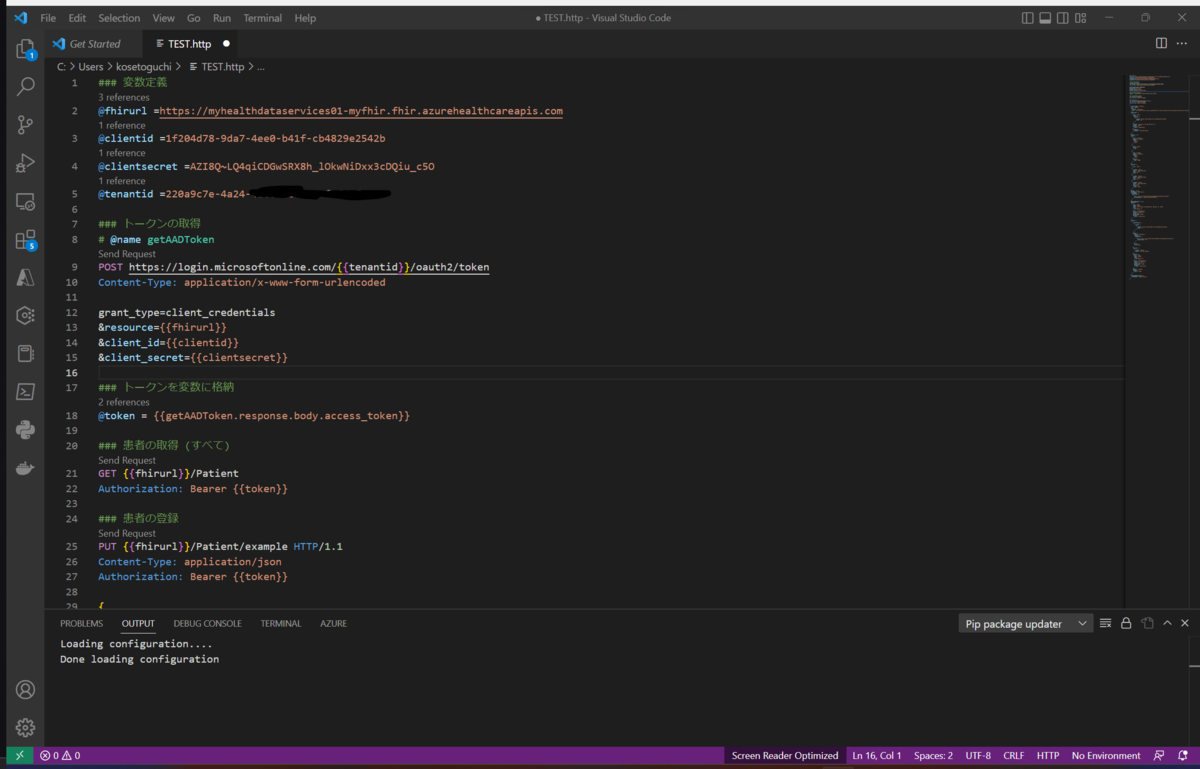Click the unsaved dot on TEST.http tab
The image size is (1200, 769).
[x=226, y=44]
